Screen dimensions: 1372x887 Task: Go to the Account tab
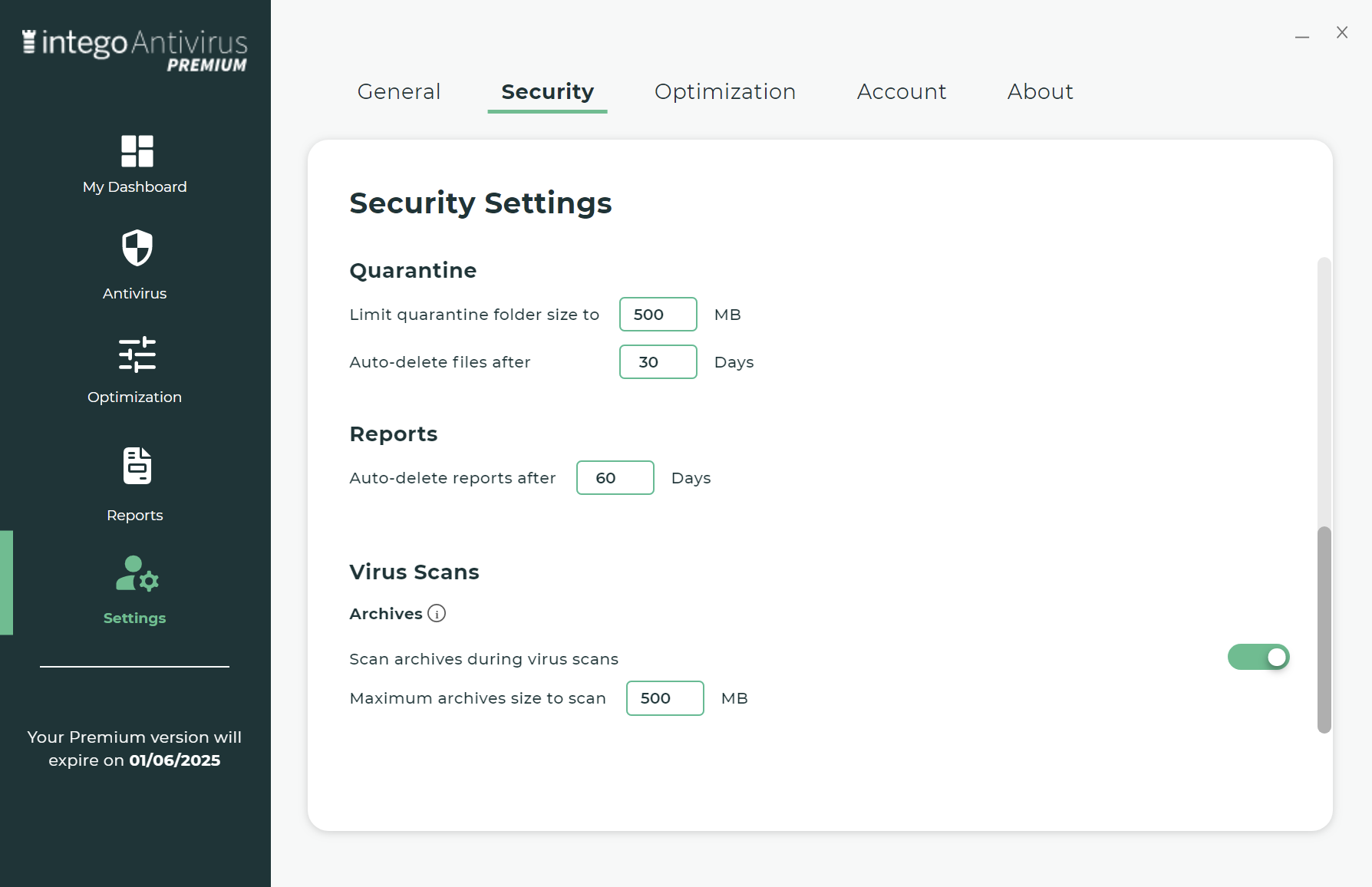click(x=902, y=92)
